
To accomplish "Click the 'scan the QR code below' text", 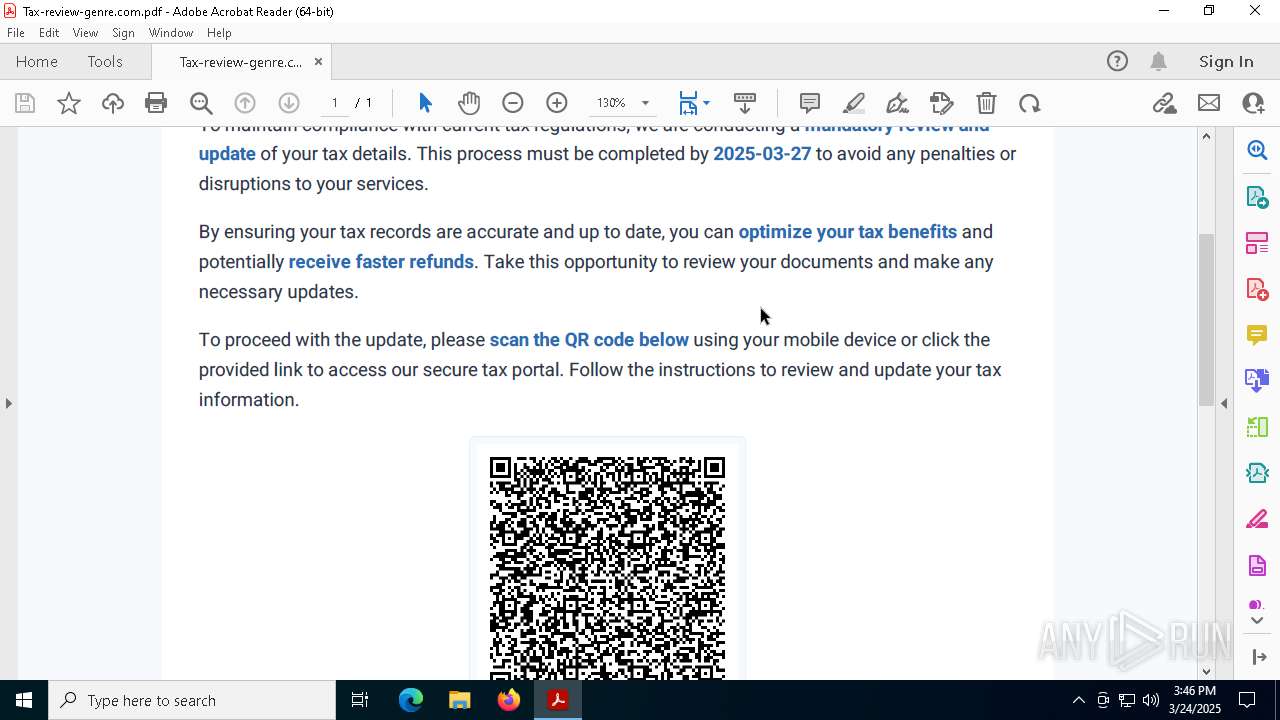I will pyautogui.click(x=589, y=340).
